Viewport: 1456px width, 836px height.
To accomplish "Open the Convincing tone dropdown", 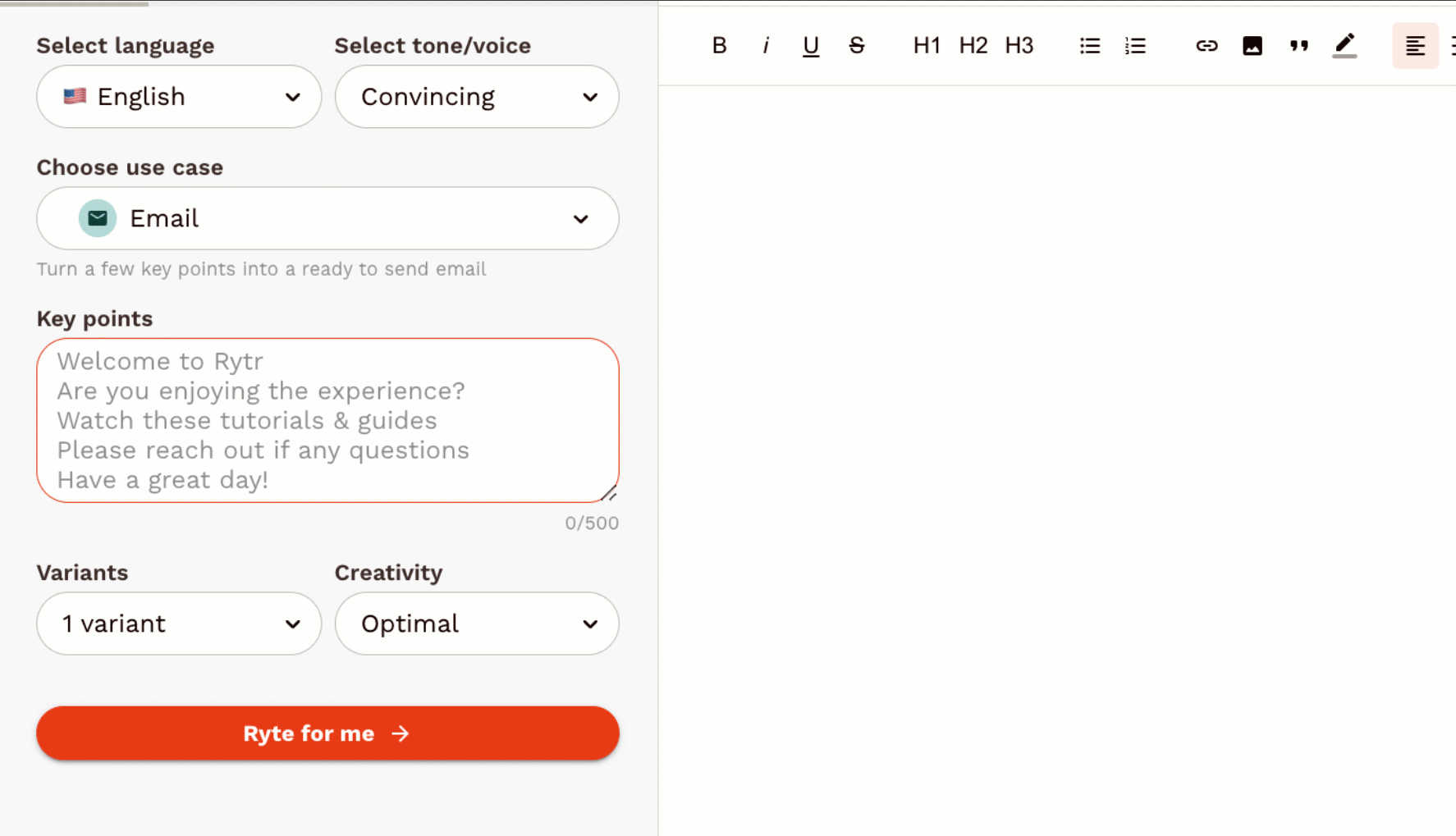I will (476, 97).
